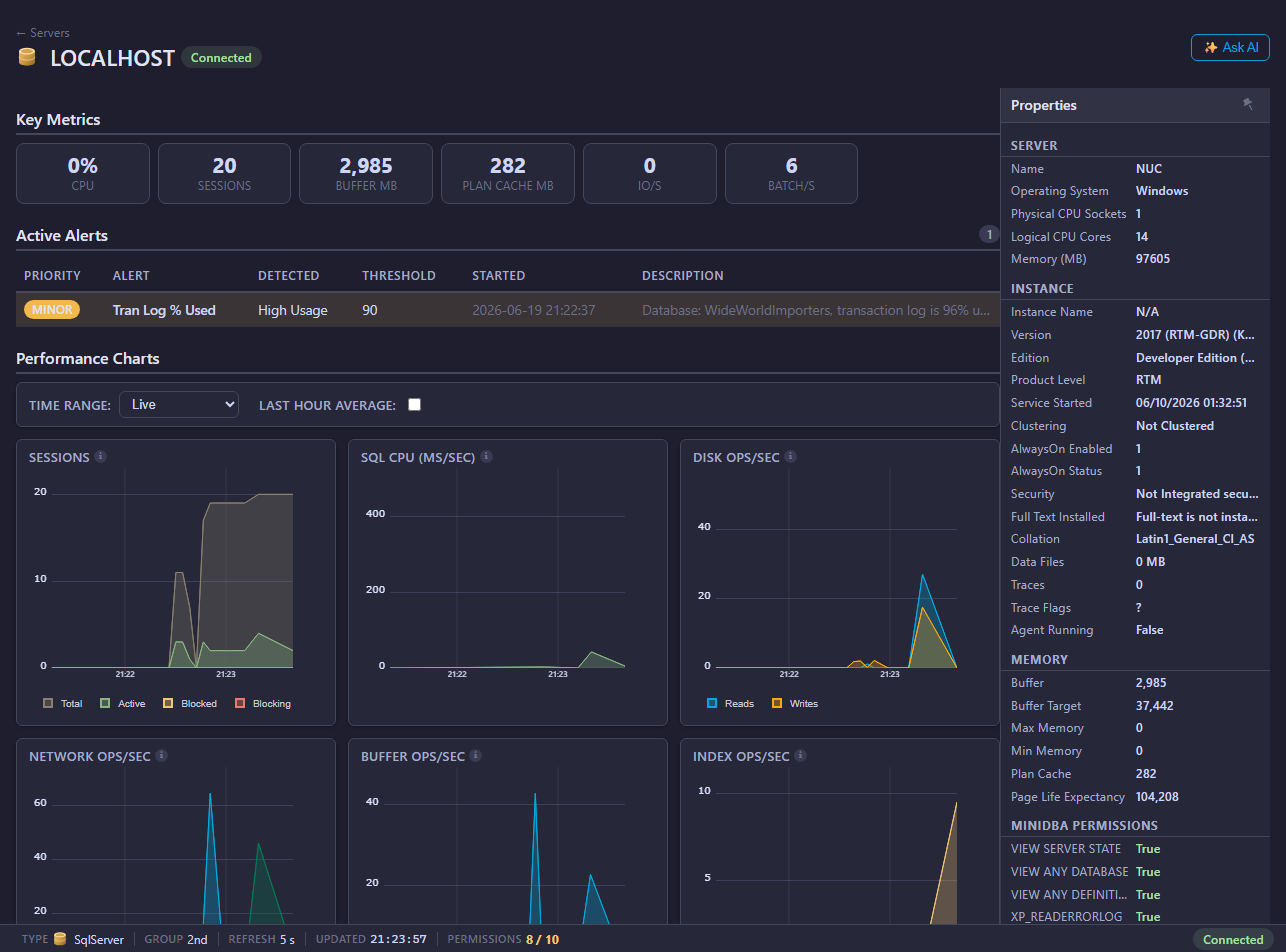Screen dimensions: 1286x952
Task: Enable the Last Hour Average checkbox
Action: coord(415,405)
